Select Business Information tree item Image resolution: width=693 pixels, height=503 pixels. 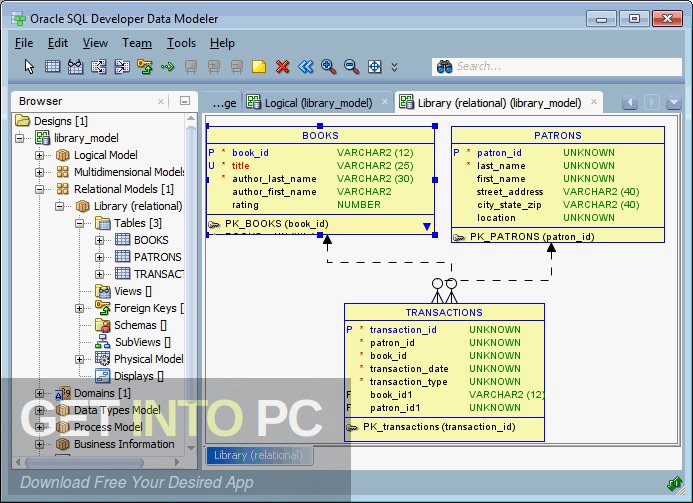[124, 444]
